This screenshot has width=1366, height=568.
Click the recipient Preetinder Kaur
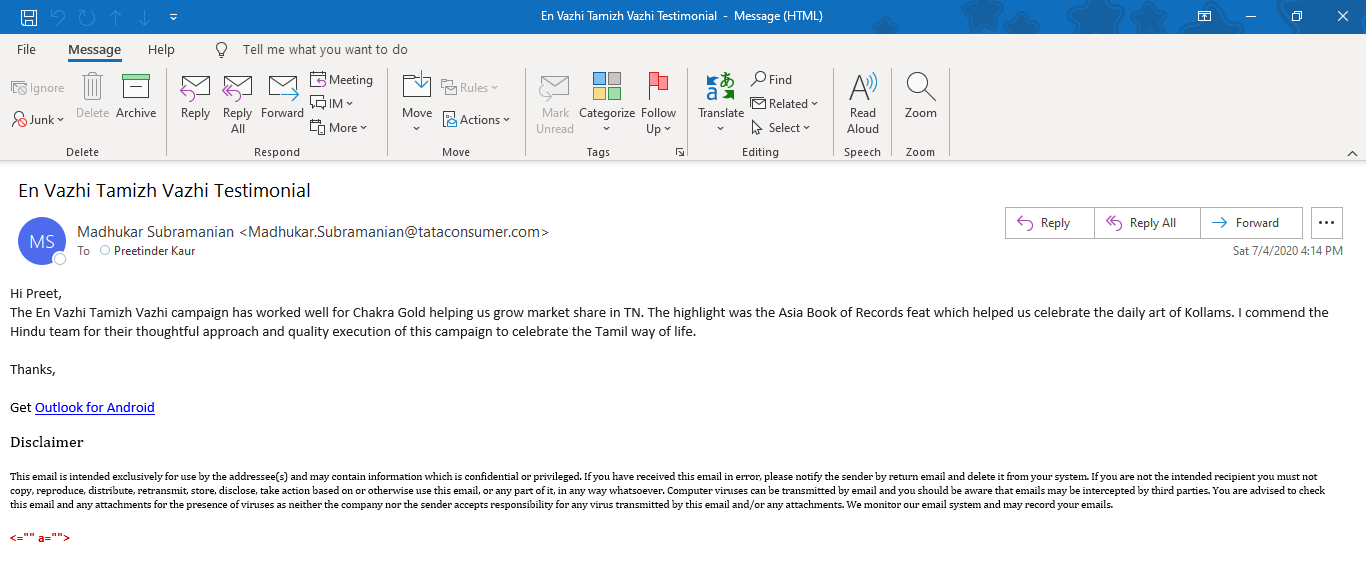click(154, 251)
